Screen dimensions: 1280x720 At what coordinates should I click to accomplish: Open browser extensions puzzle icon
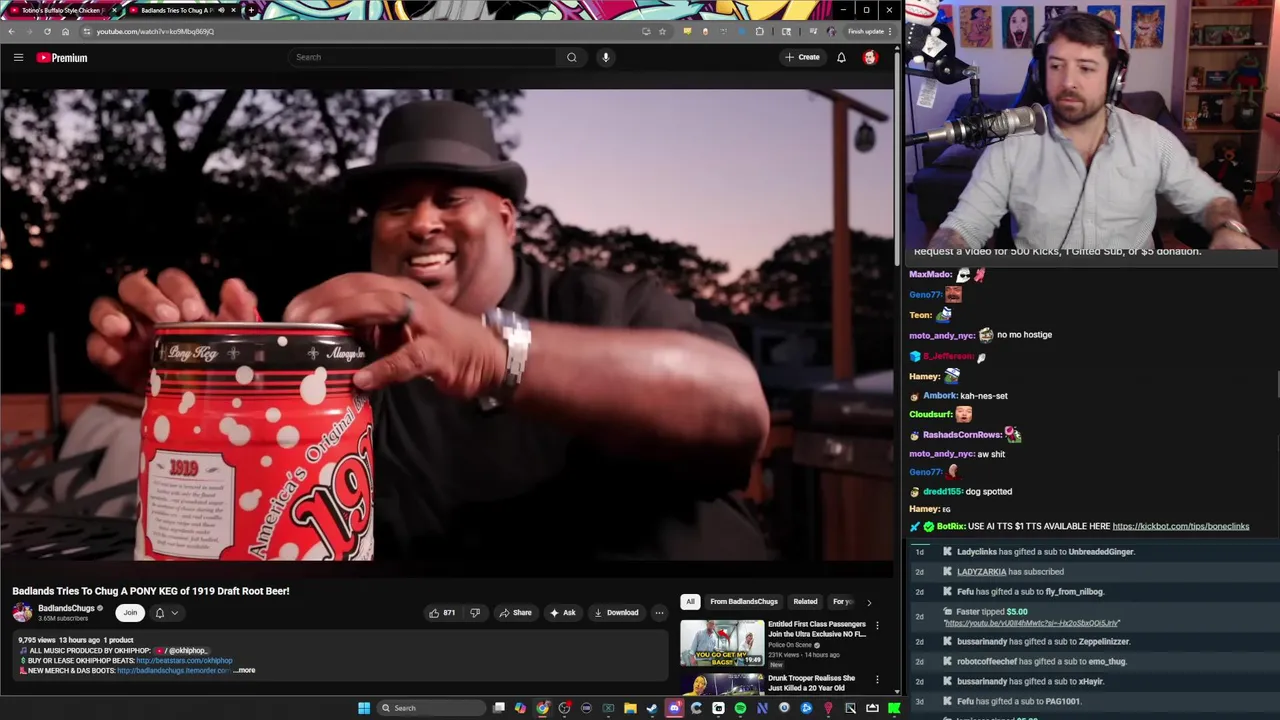[760, 31]
